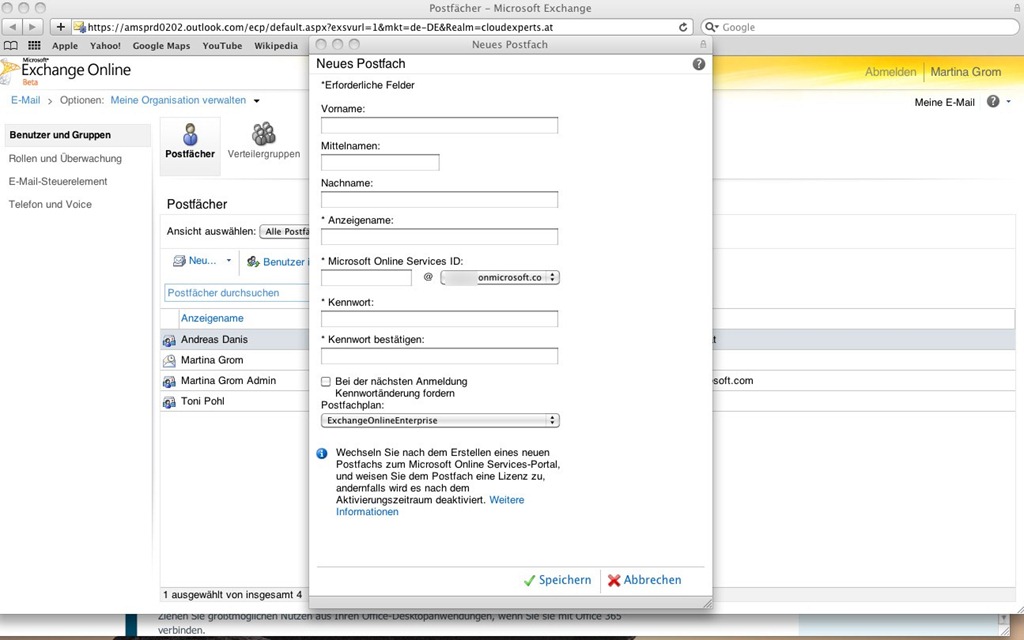
Task: Click the info icon beside license notice
Action: [322, 453]
